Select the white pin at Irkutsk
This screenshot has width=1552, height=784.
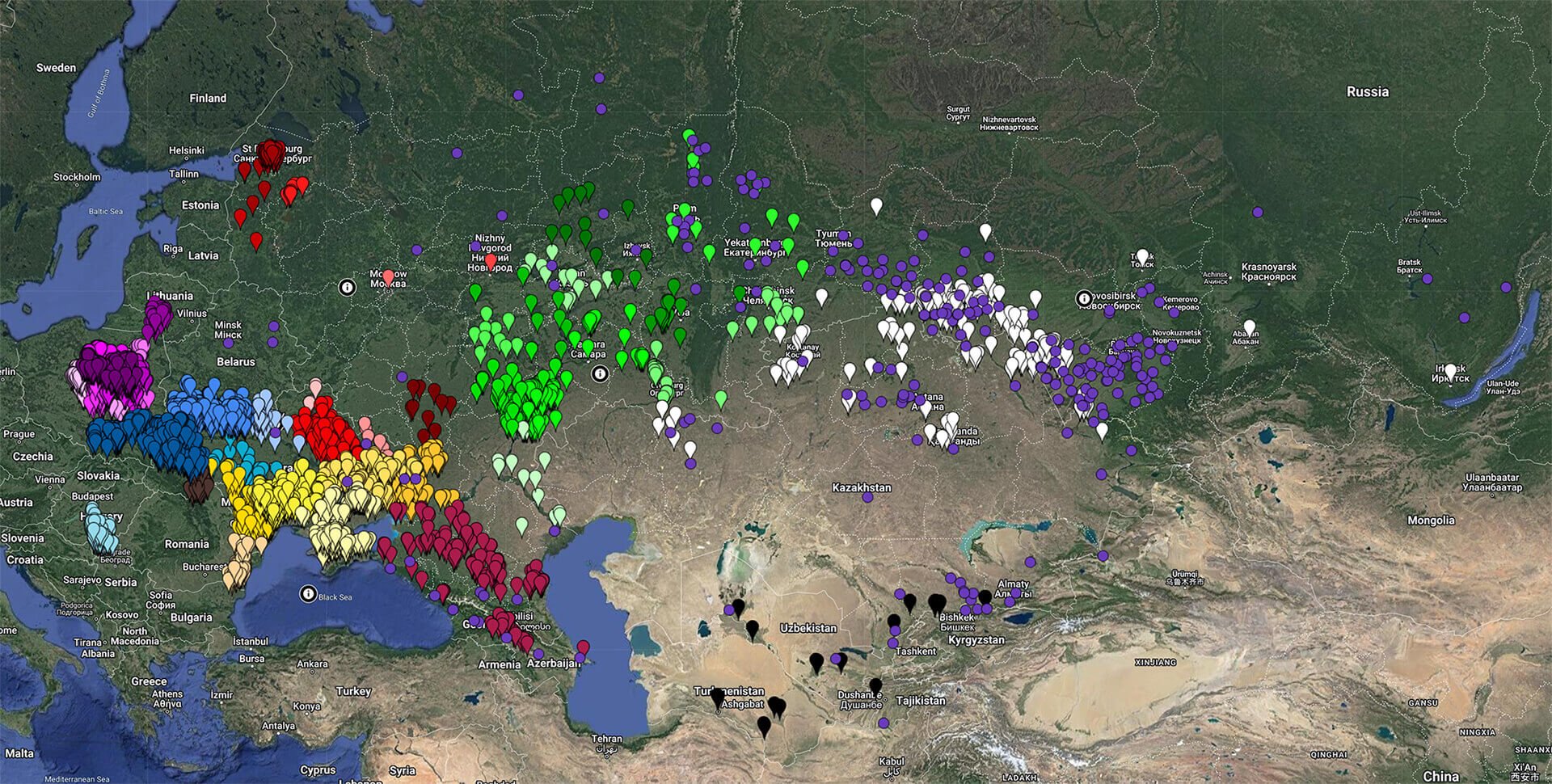(1451, 372)
